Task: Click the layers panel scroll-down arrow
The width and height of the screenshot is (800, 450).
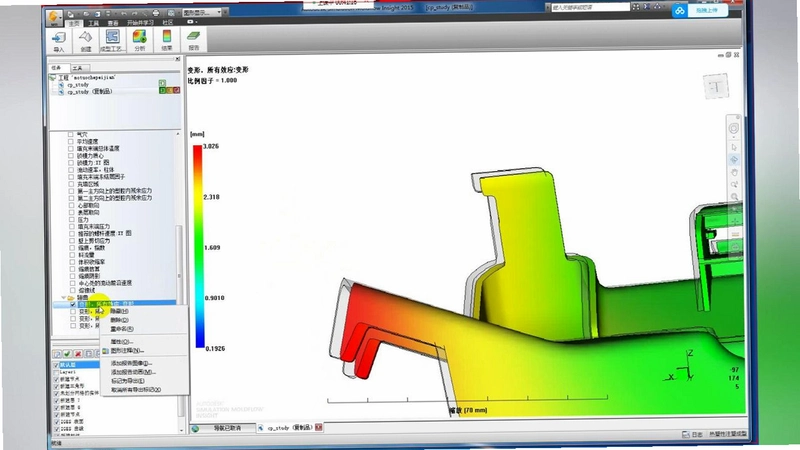Action: click(x=182, y=430)
